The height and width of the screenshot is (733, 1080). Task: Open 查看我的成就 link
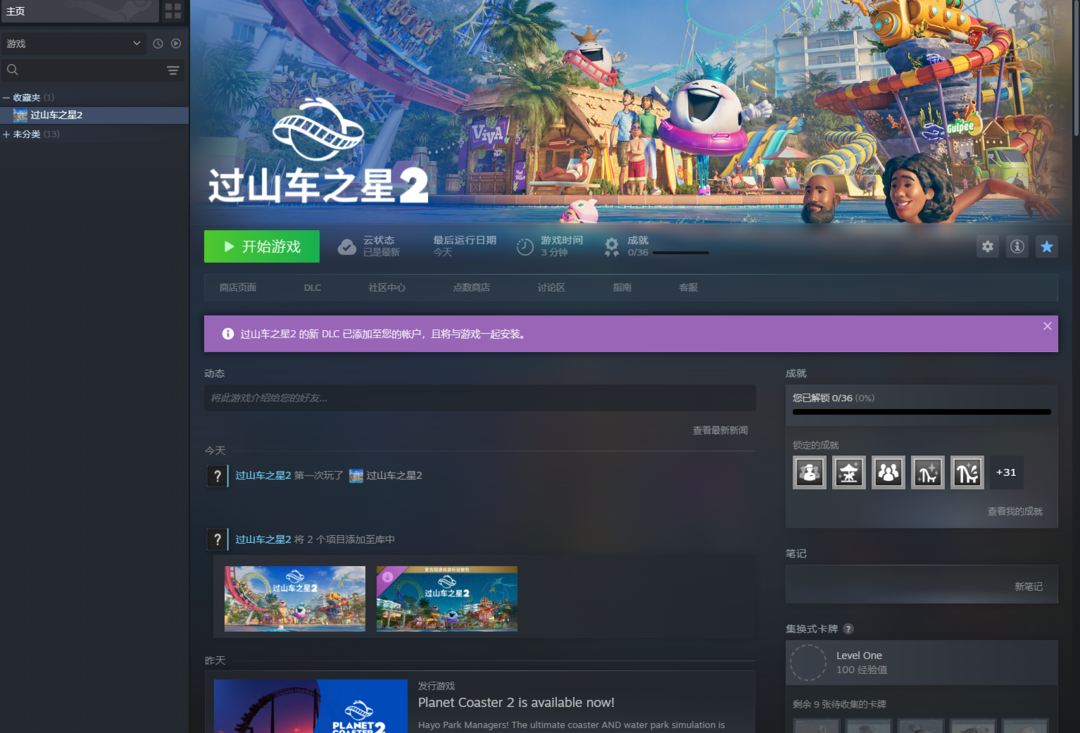point(1015,512)
